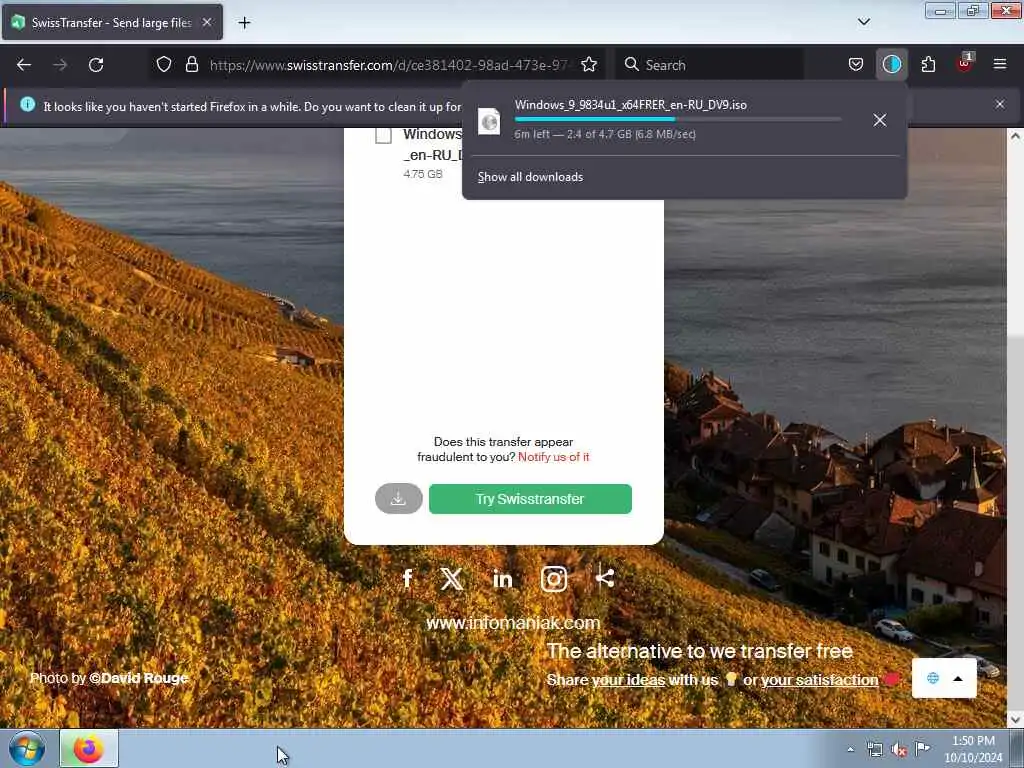This screenshot has width=1024, height=768.
Task: Click the ISO file icon in downloads
Action: (x=488, y=121)
